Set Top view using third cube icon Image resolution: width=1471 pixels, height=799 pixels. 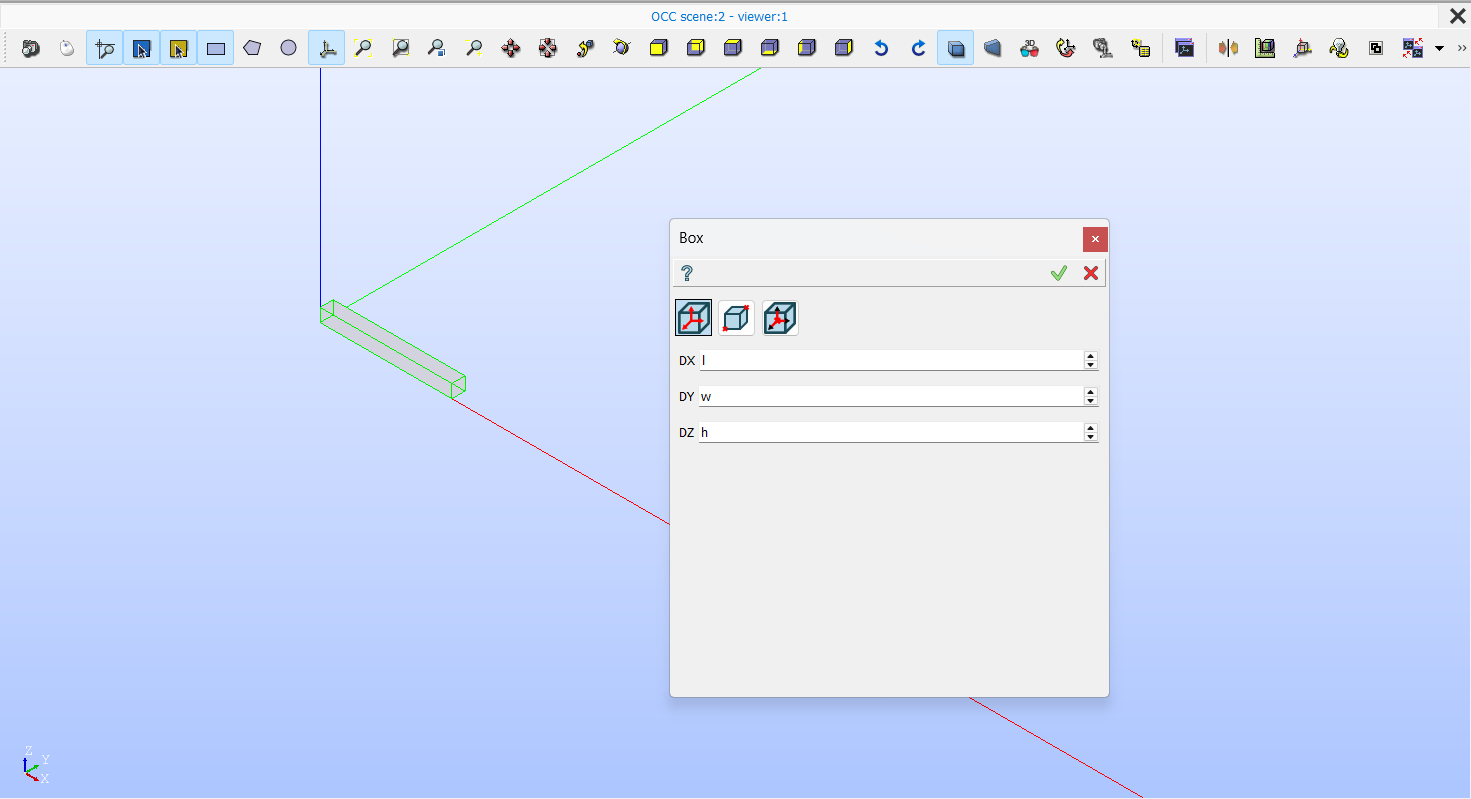click(x=733, y=48)
